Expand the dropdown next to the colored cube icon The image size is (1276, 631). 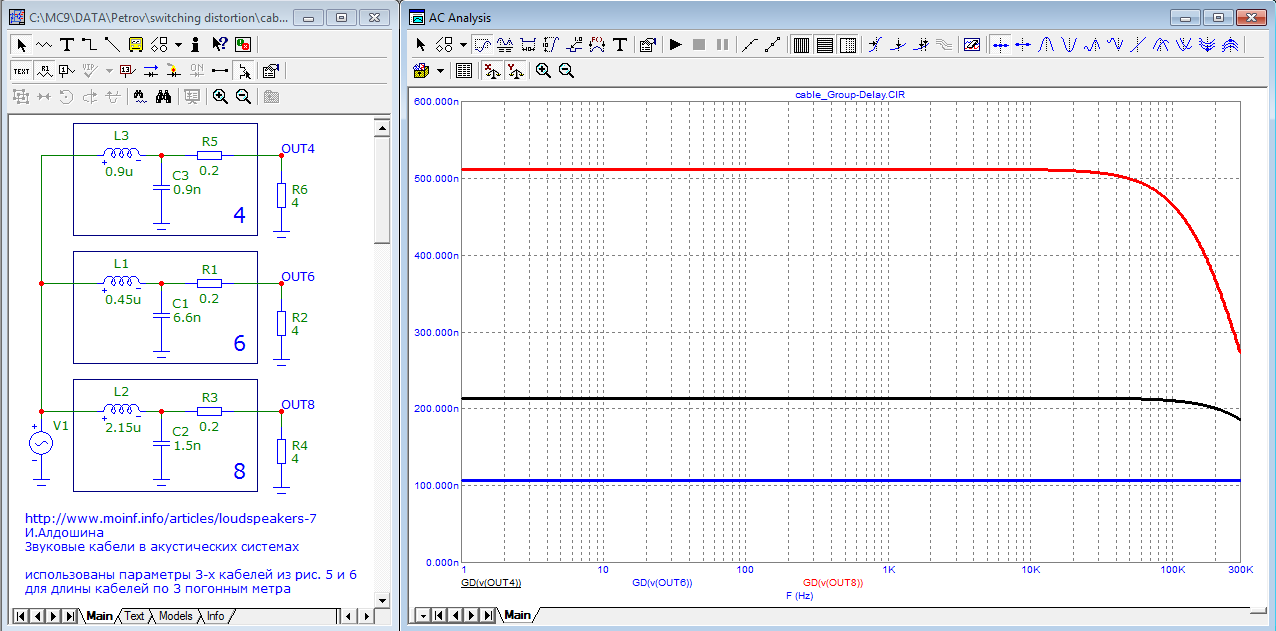(x=440, y=71)
